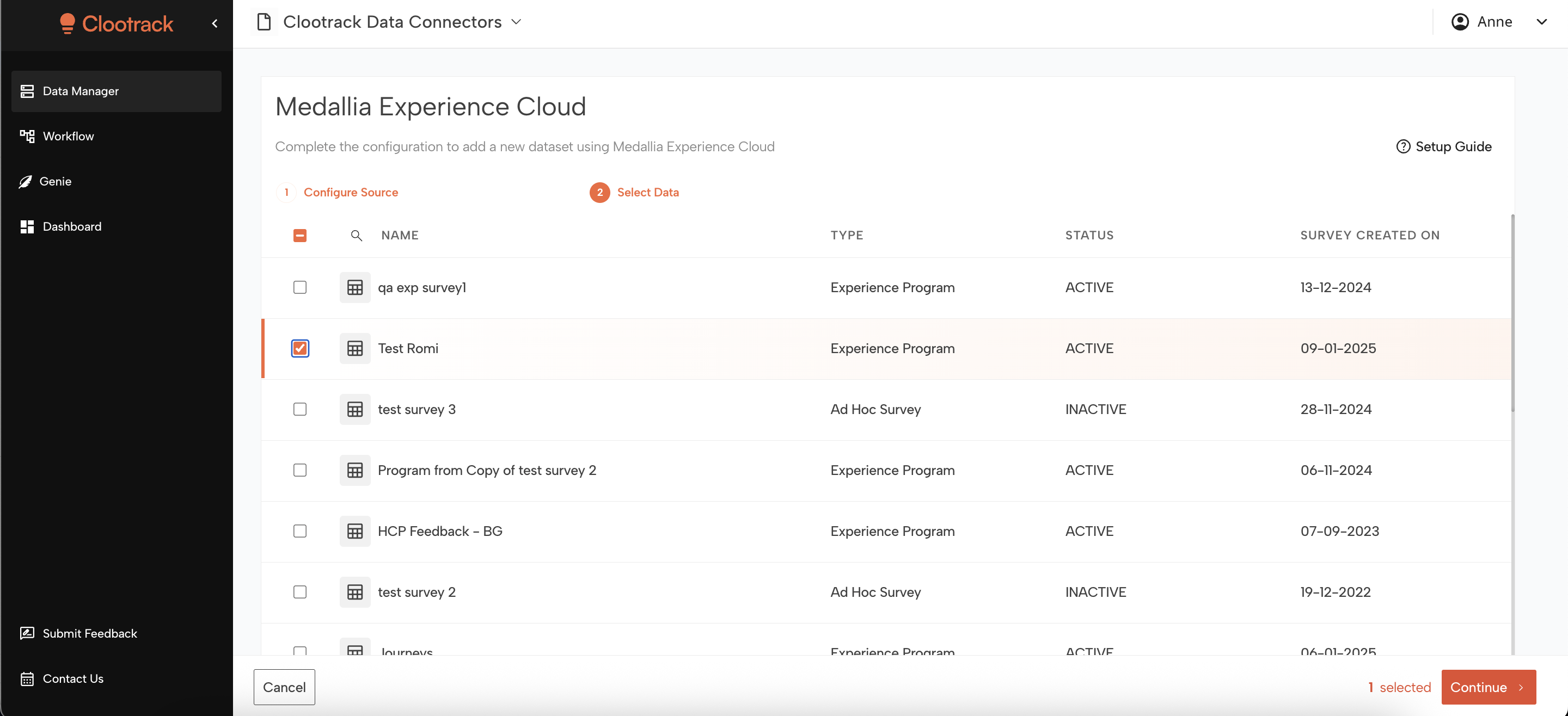The width and height of the screenshot is (1568, 716).
Task: Click the Workflow sidebar icon
Action: (x=27, y=136)
